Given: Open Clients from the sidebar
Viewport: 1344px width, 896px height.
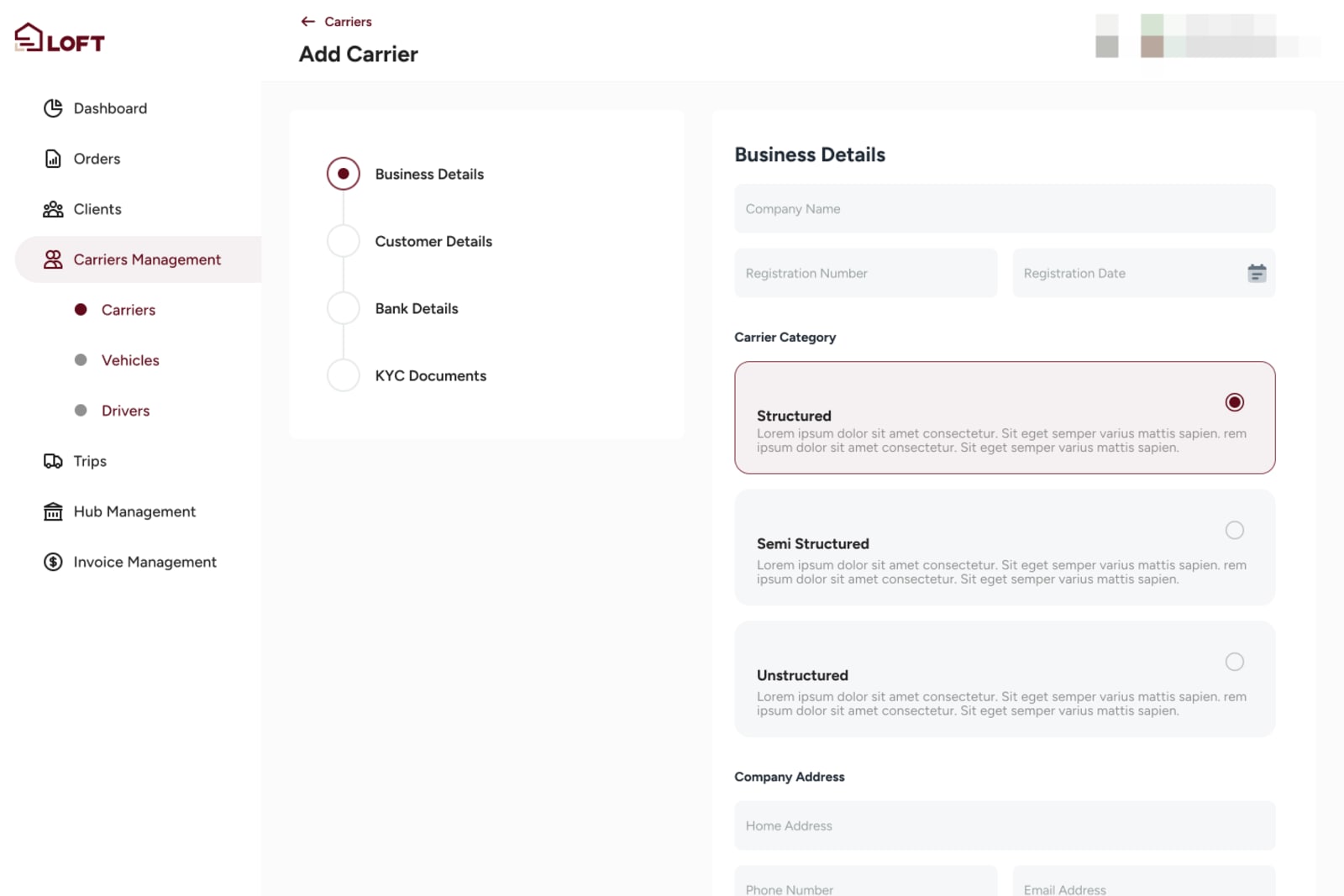Looking at the screenshot, I should click(97, 209).
